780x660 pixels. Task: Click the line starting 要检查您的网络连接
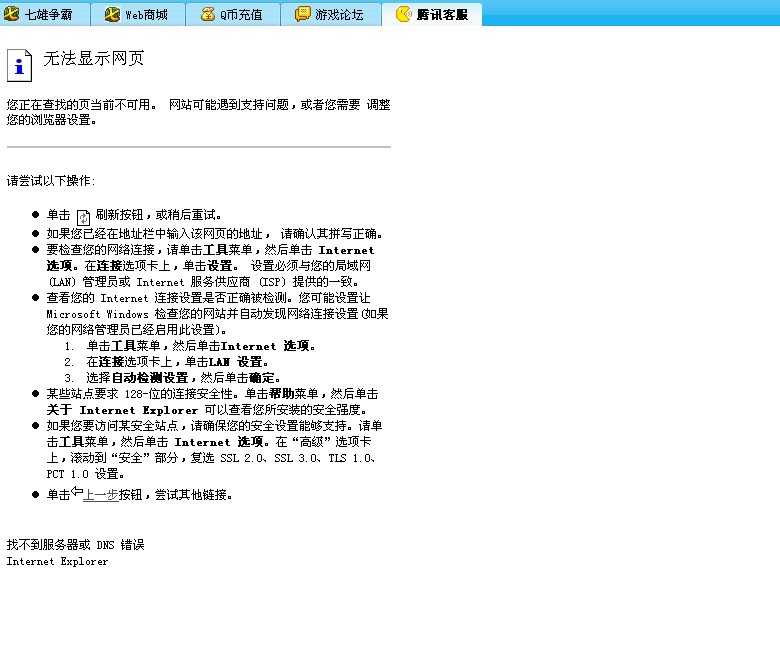210,250
